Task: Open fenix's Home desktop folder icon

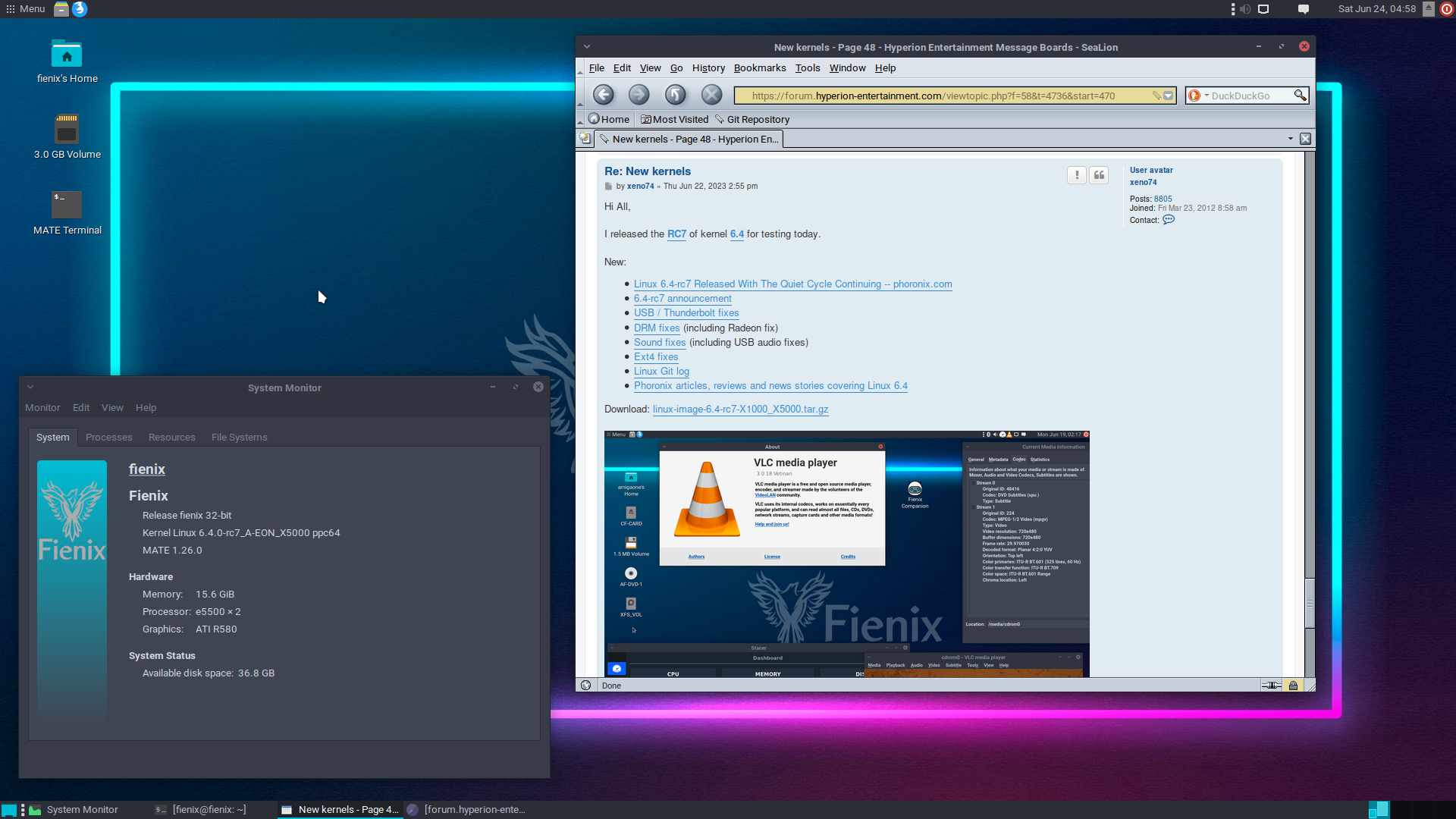Action: click(67, 54)
